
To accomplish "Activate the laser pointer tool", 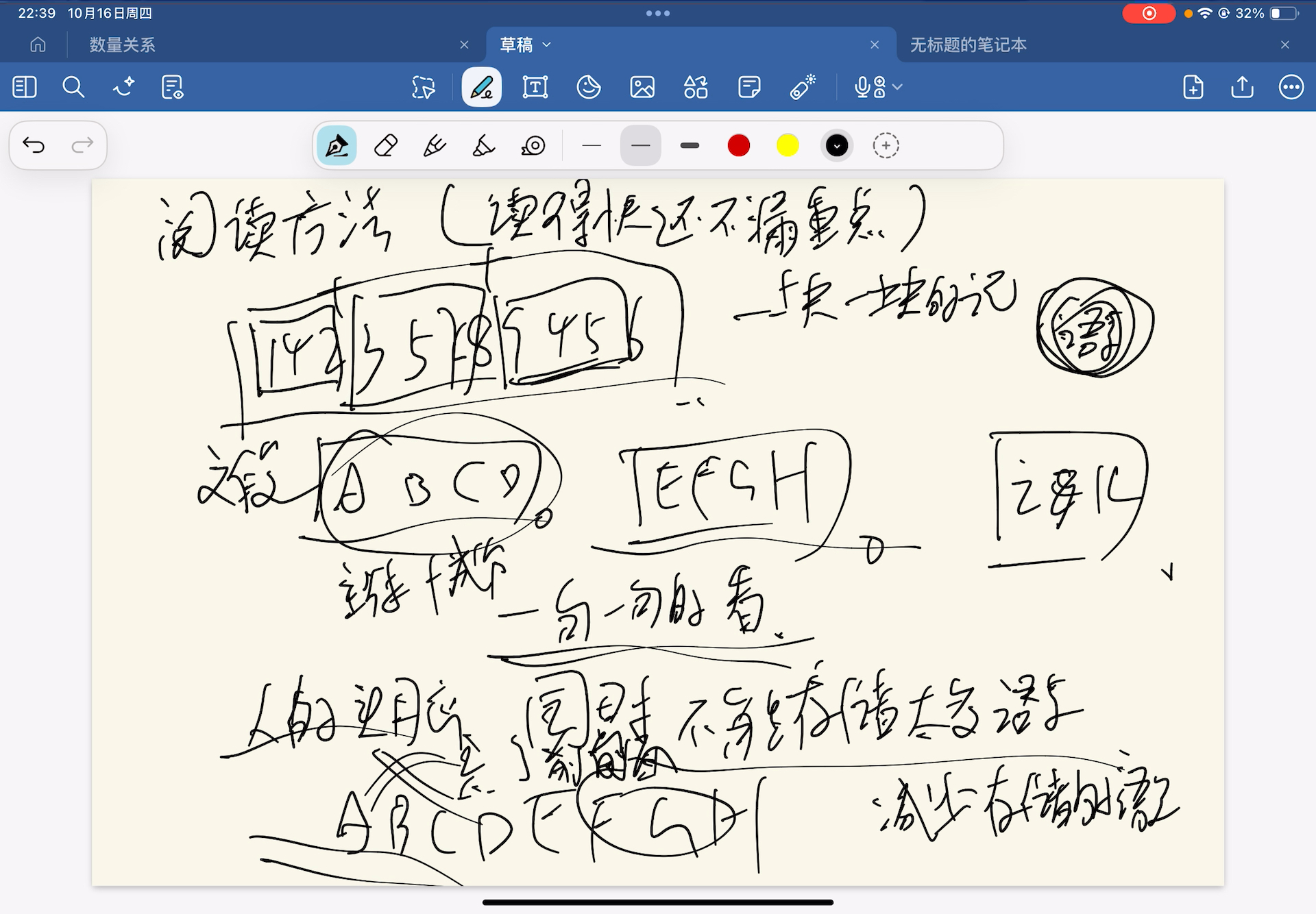I will [x=802, y=88].
